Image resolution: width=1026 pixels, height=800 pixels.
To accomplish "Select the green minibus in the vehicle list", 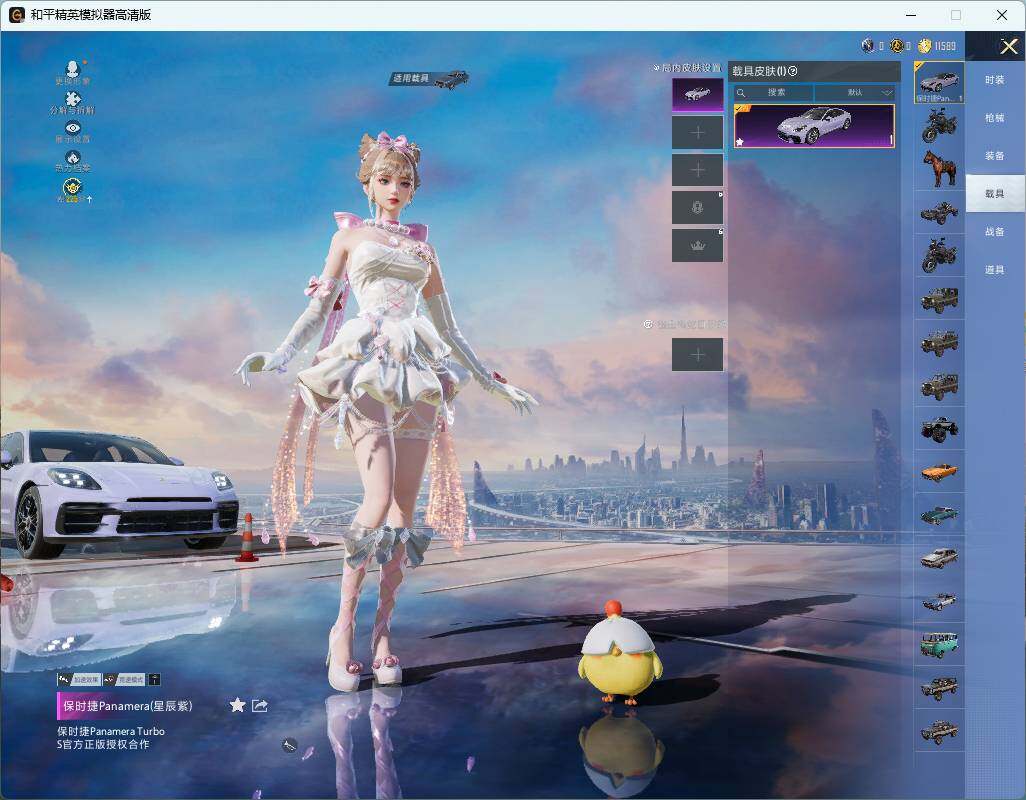I will pyautogui.click(x=939, y=644).
